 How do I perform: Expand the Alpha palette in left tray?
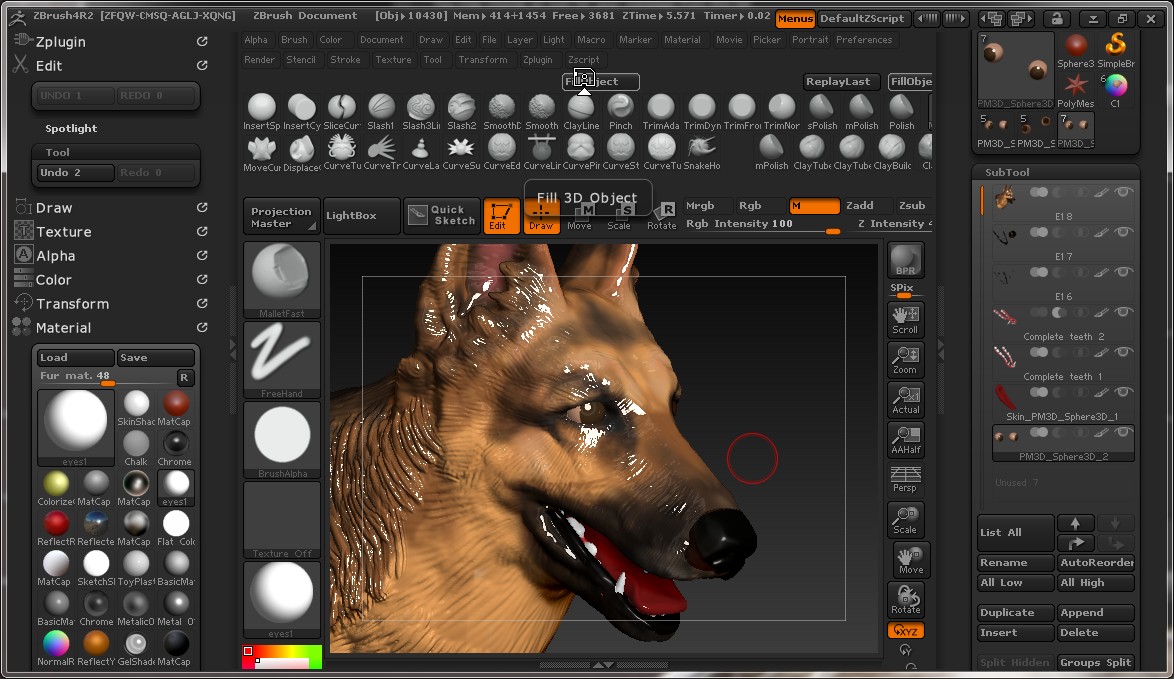[55, 256]
